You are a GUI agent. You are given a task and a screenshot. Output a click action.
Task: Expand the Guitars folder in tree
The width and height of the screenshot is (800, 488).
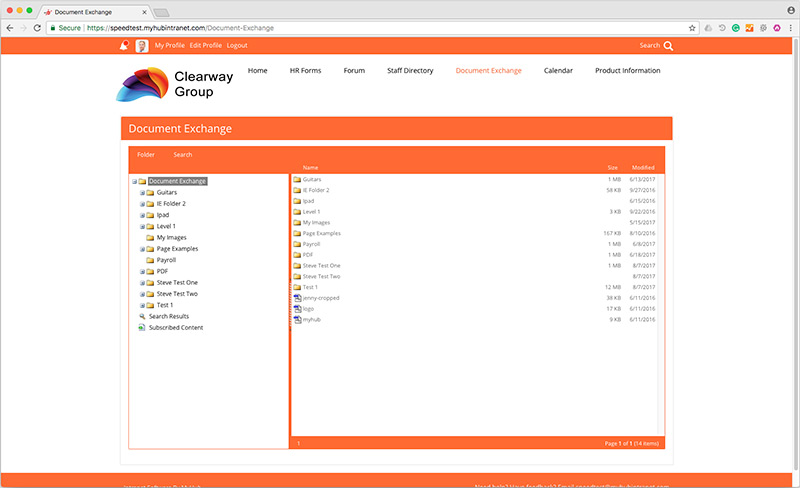click(x=142, y=192)
